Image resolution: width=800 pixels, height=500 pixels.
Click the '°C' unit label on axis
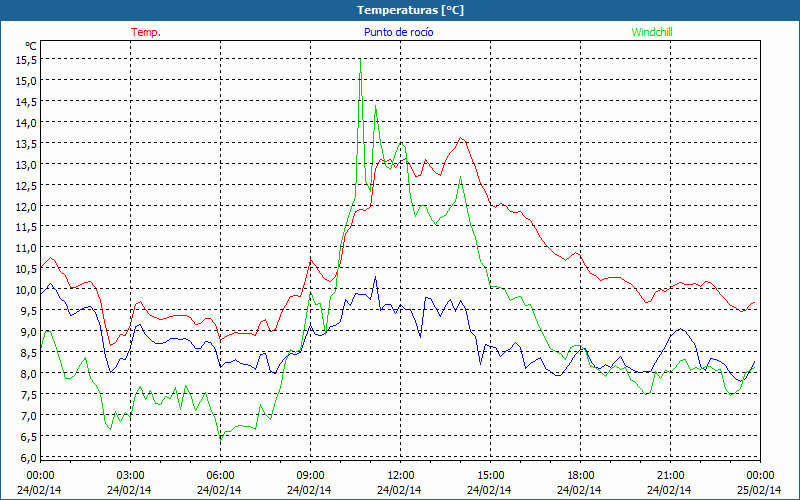tap(31, 46)
